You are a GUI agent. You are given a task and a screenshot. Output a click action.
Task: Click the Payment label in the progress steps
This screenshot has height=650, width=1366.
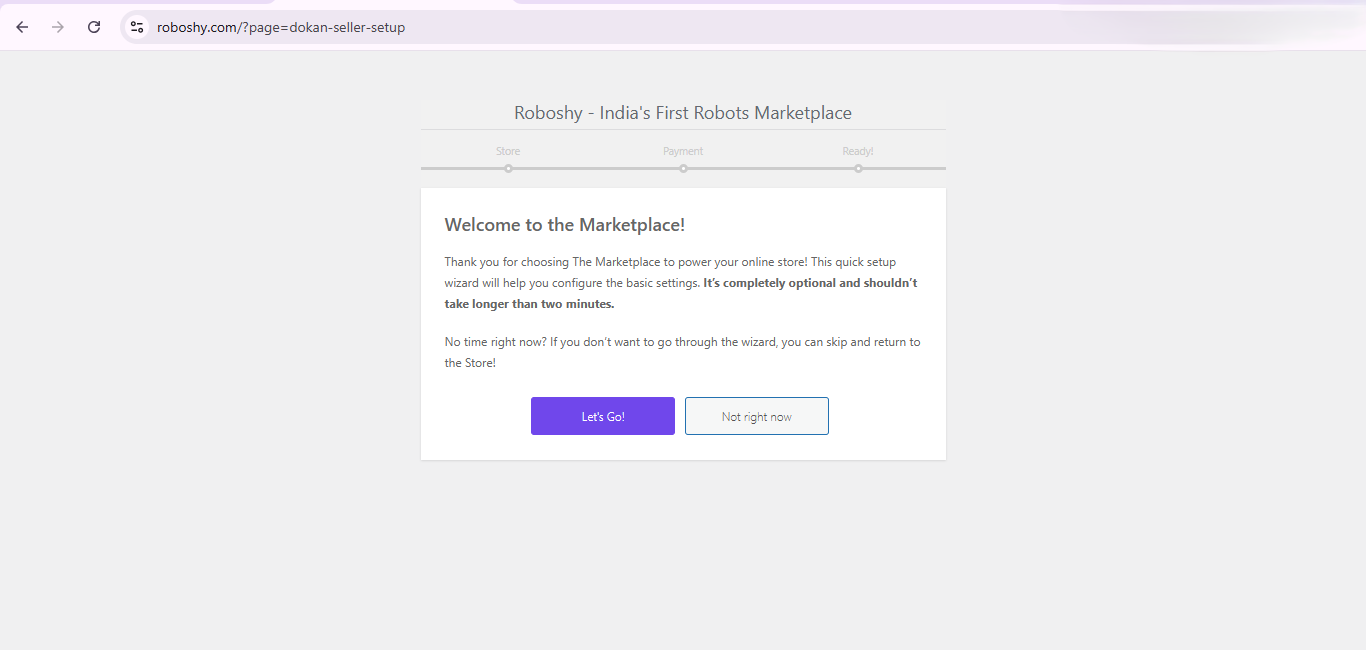coord(682,150)
